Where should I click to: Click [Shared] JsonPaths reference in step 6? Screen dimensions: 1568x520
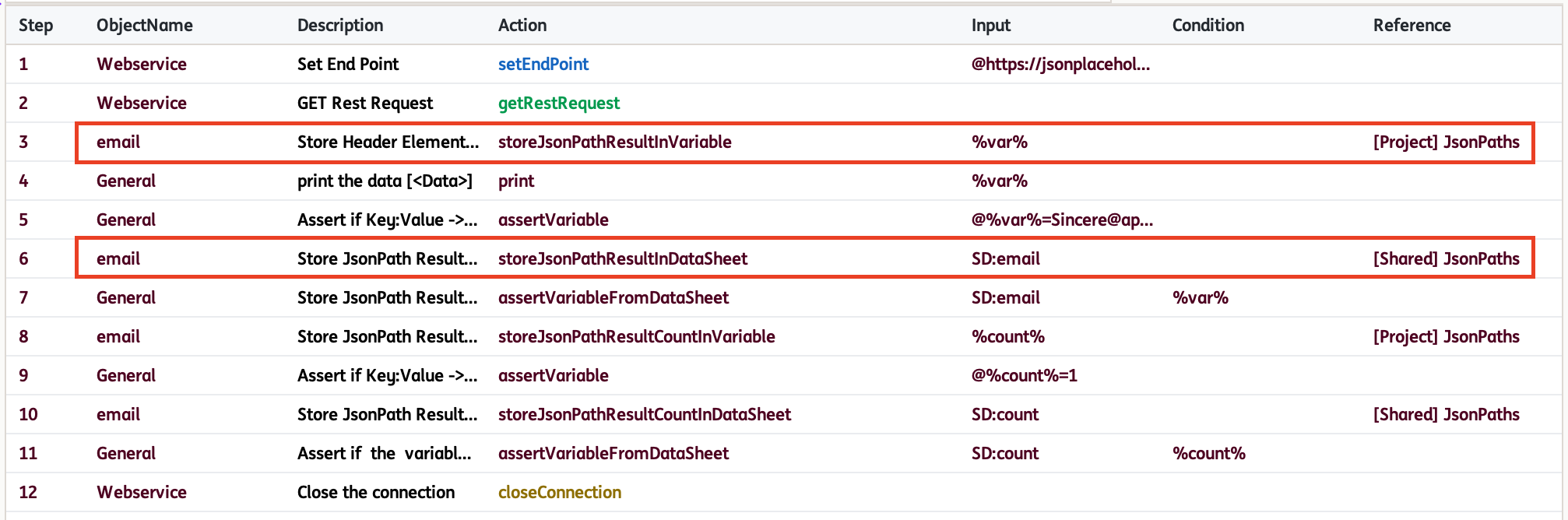coord(1447,258)
